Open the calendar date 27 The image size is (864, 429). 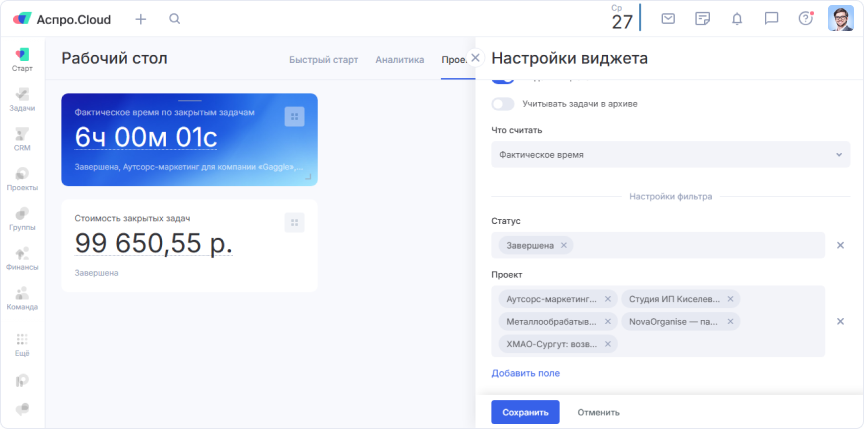pos(622,18)
